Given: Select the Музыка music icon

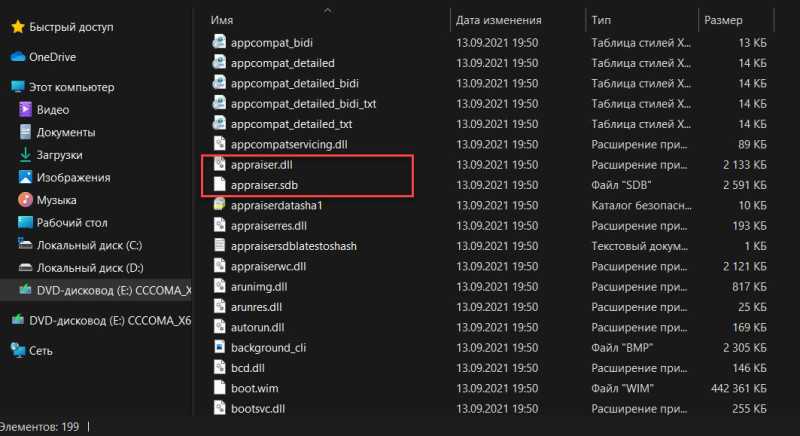Looking at the screenshot, I should pos(25,199).
